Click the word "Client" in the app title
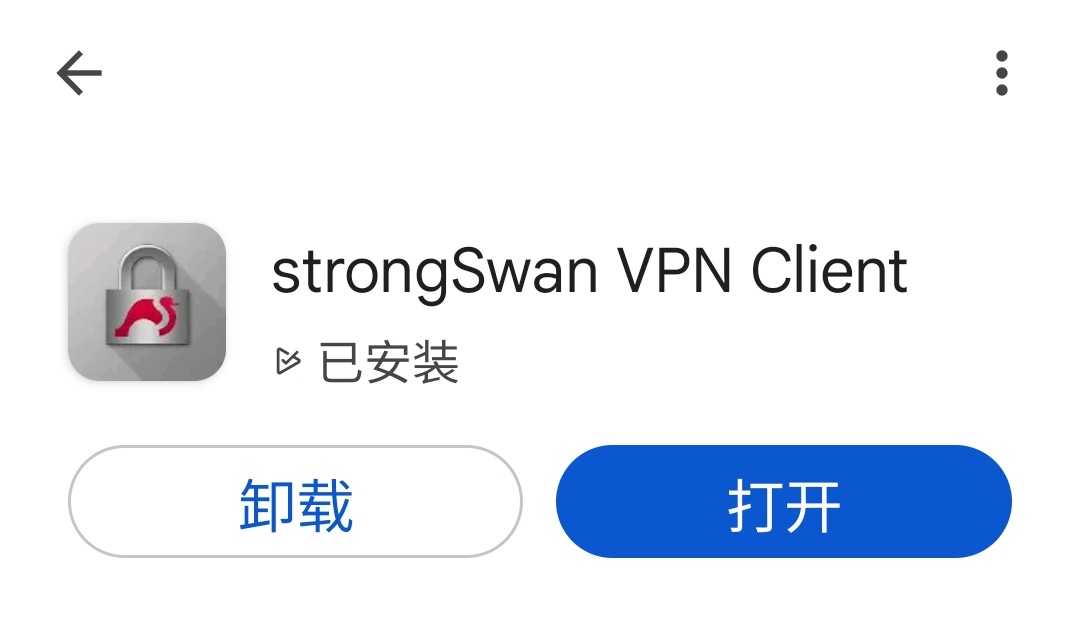 click(829, 270)
